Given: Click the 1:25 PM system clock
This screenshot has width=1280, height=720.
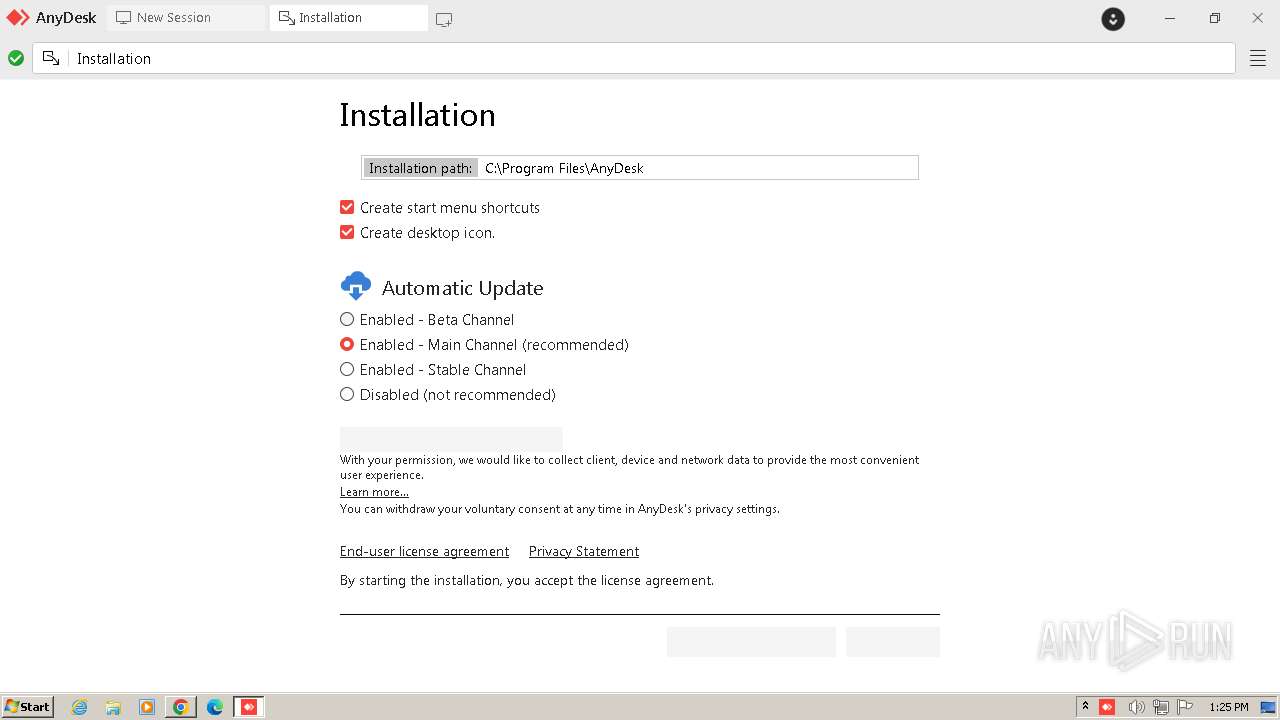Looking at the screenshot, I should [1229, 707].
